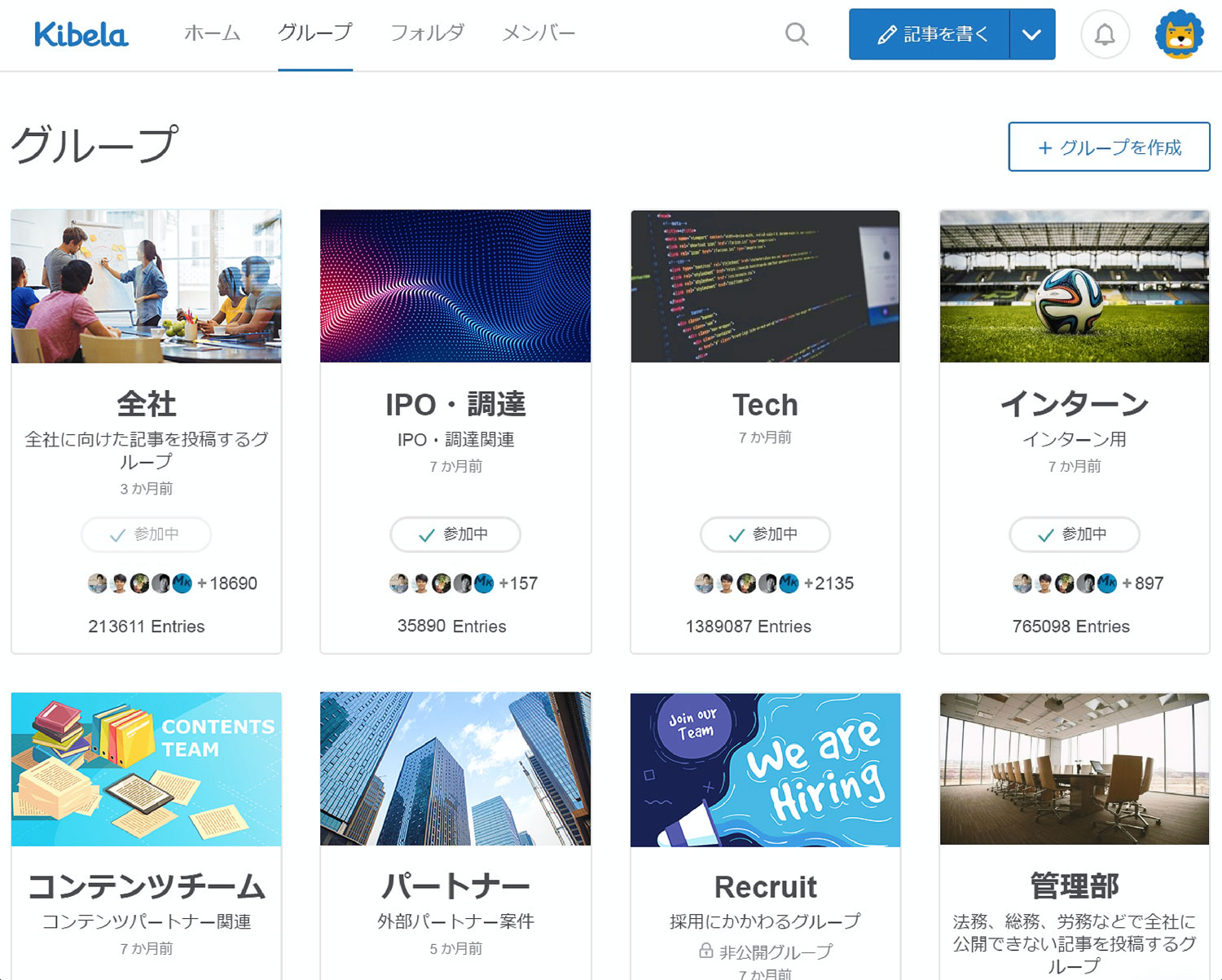The image size is (1222, 980).
Task: Open the dropdown next to 記事を書く
Action: click(1032, 34)
